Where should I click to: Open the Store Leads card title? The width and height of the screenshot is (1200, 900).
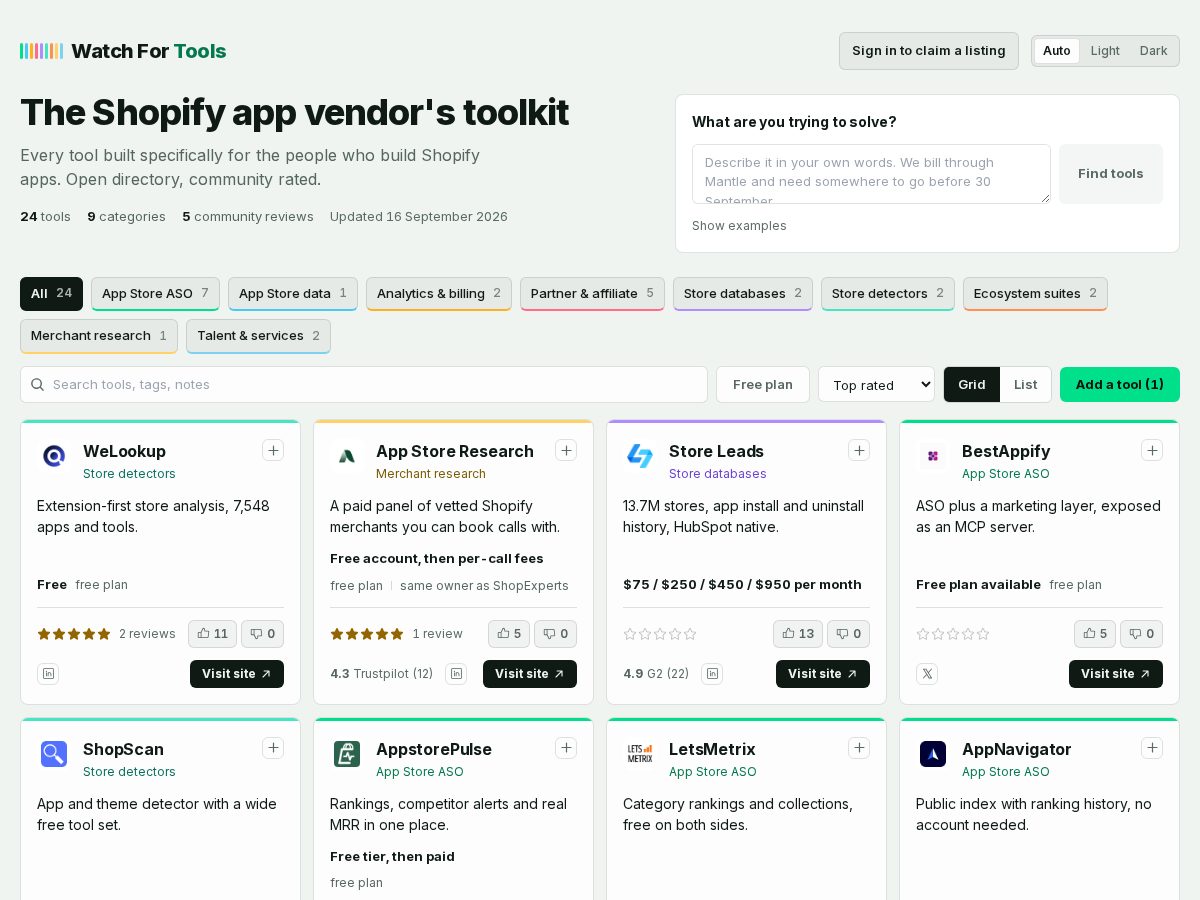click(x=716, y=452)
